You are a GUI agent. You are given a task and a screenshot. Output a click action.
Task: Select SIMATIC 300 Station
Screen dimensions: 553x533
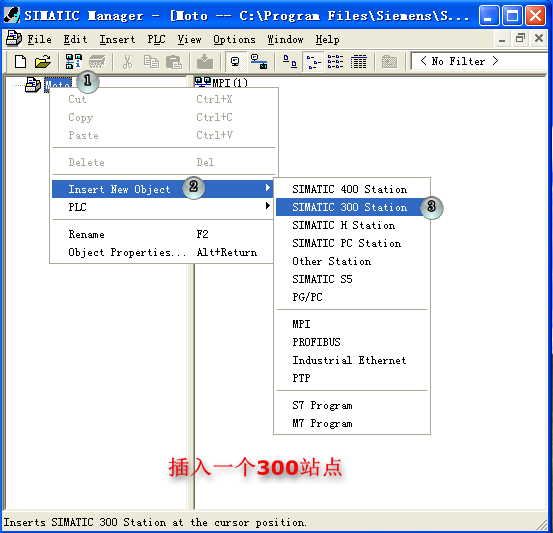pyautogui.click(x=352, y=207)
